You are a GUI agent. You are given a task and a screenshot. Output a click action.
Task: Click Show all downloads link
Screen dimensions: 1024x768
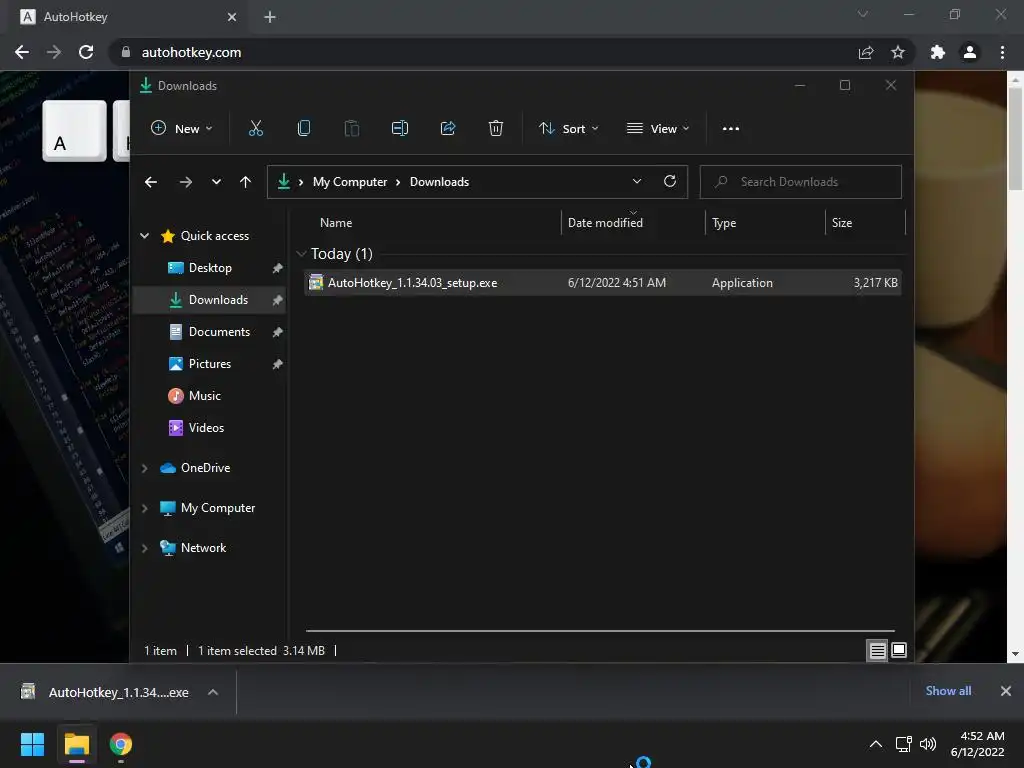pyautogui.click(x=948, y=691)
